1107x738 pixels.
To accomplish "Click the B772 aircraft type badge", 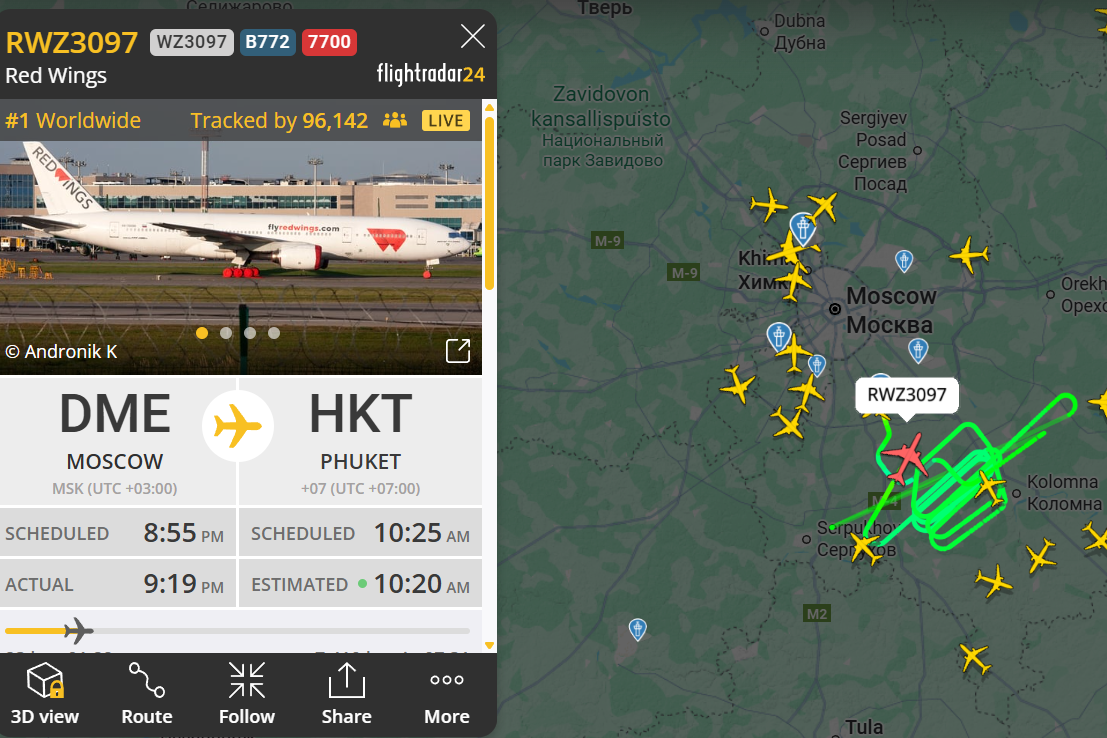I will (268, 42).
